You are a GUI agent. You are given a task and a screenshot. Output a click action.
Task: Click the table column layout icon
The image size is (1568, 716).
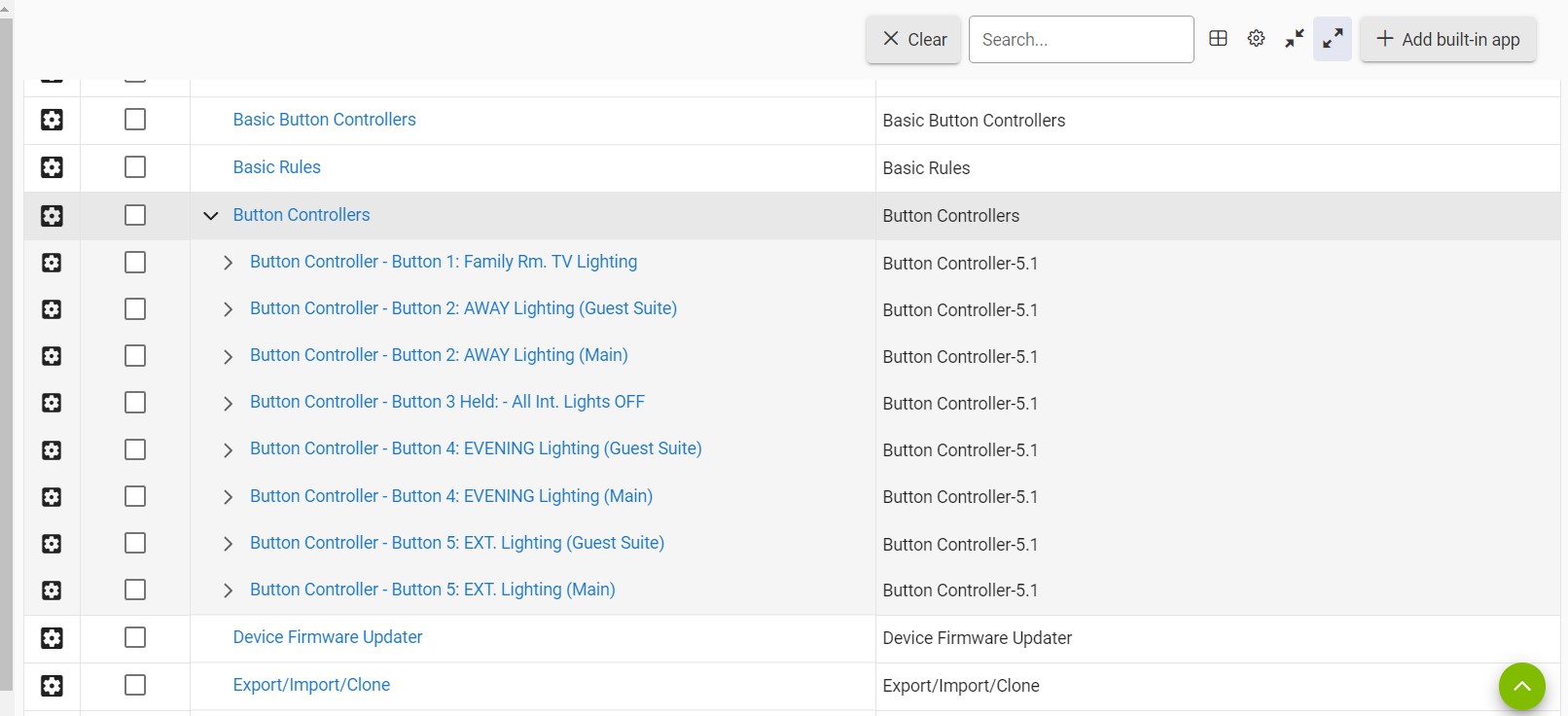click(x=1218, y=39)
